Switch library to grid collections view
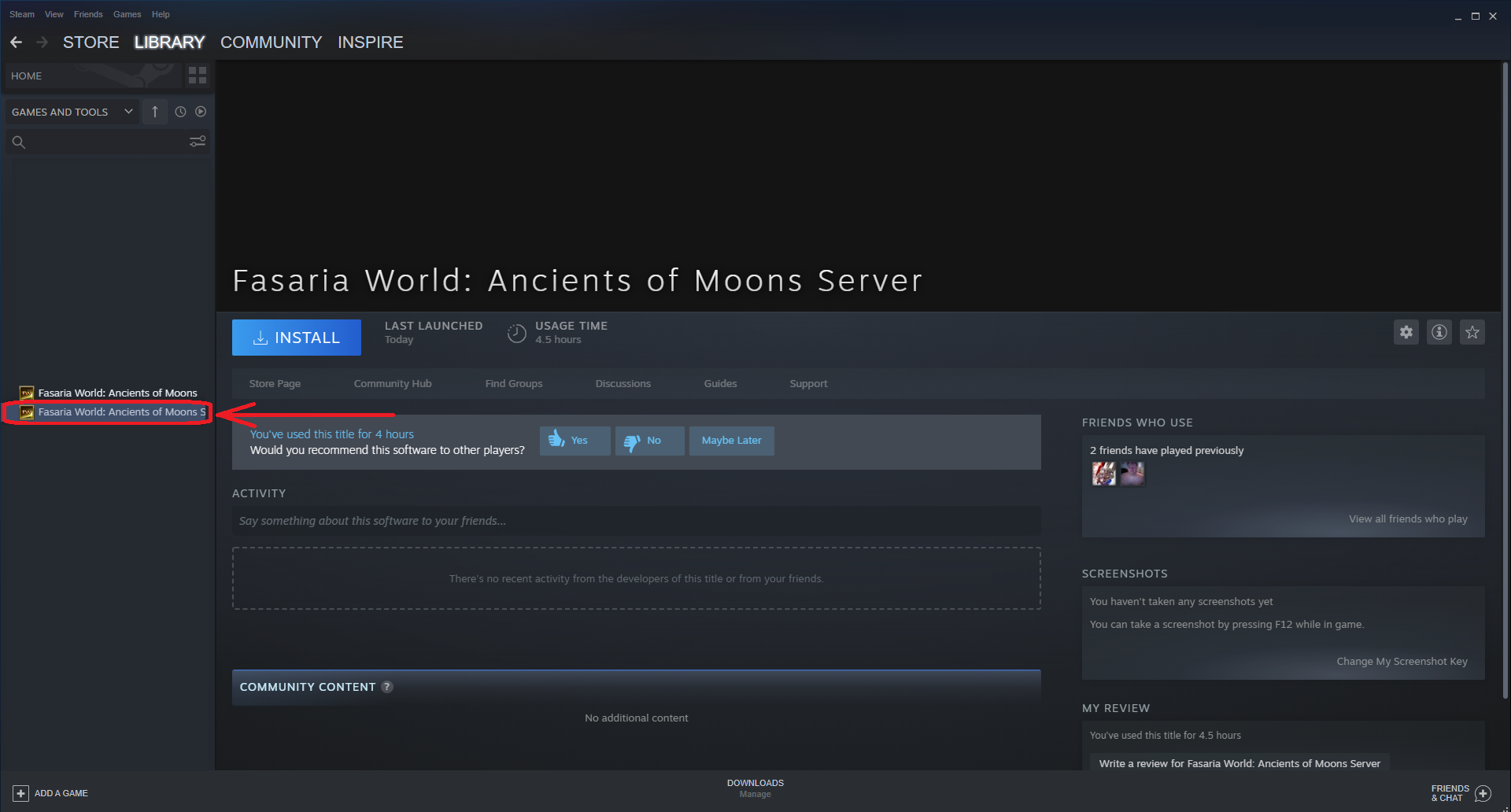The image size is (1511, 812). pos(198,76)
